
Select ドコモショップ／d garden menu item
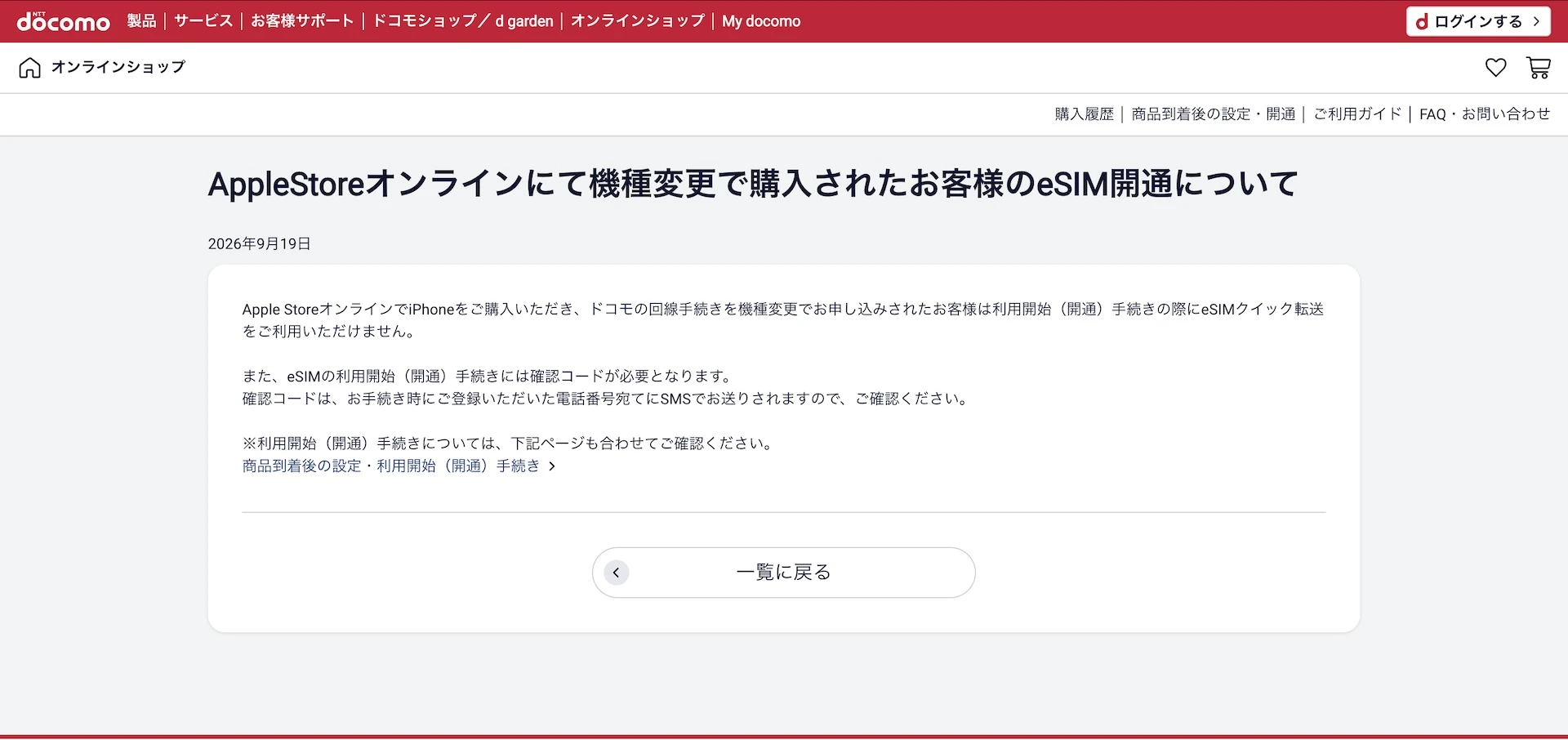click(x=463, y=21)
